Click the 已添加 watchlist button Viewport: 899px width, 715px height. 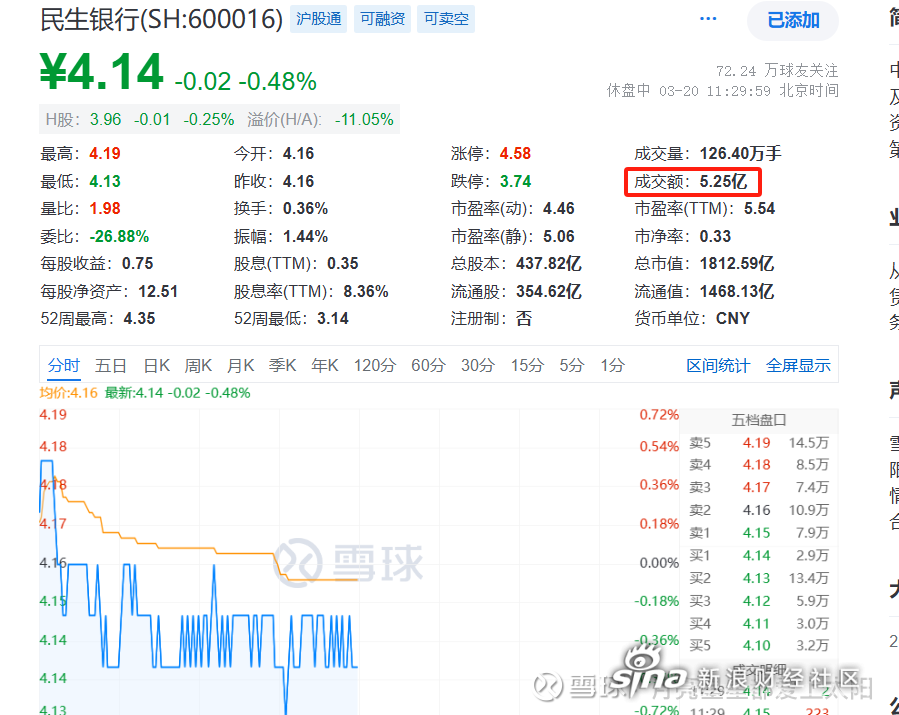(x=793, y=21)
